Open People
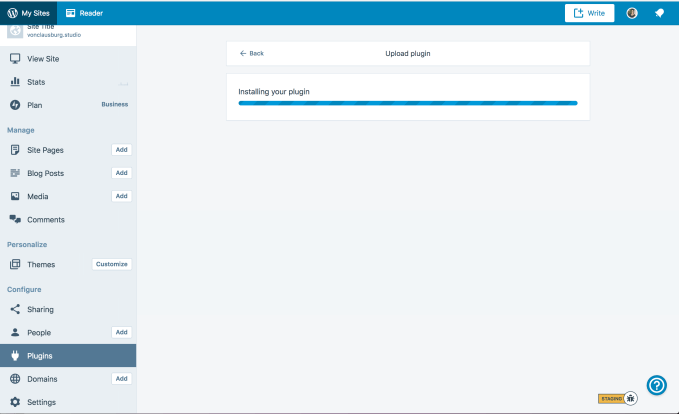 pyautogui.click(x=39, y=333)
